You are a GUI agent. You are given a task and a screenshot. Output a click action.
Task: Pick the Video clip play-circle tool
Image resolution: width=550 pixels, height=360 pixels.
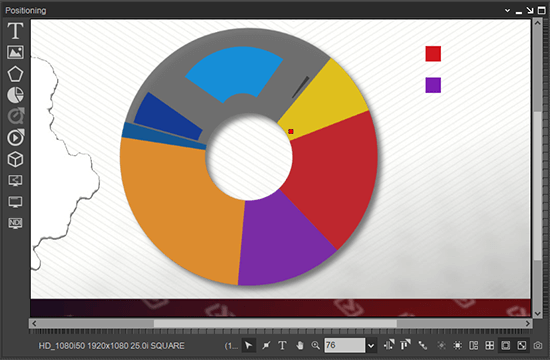pyautogui.click(x=15, y=138)
